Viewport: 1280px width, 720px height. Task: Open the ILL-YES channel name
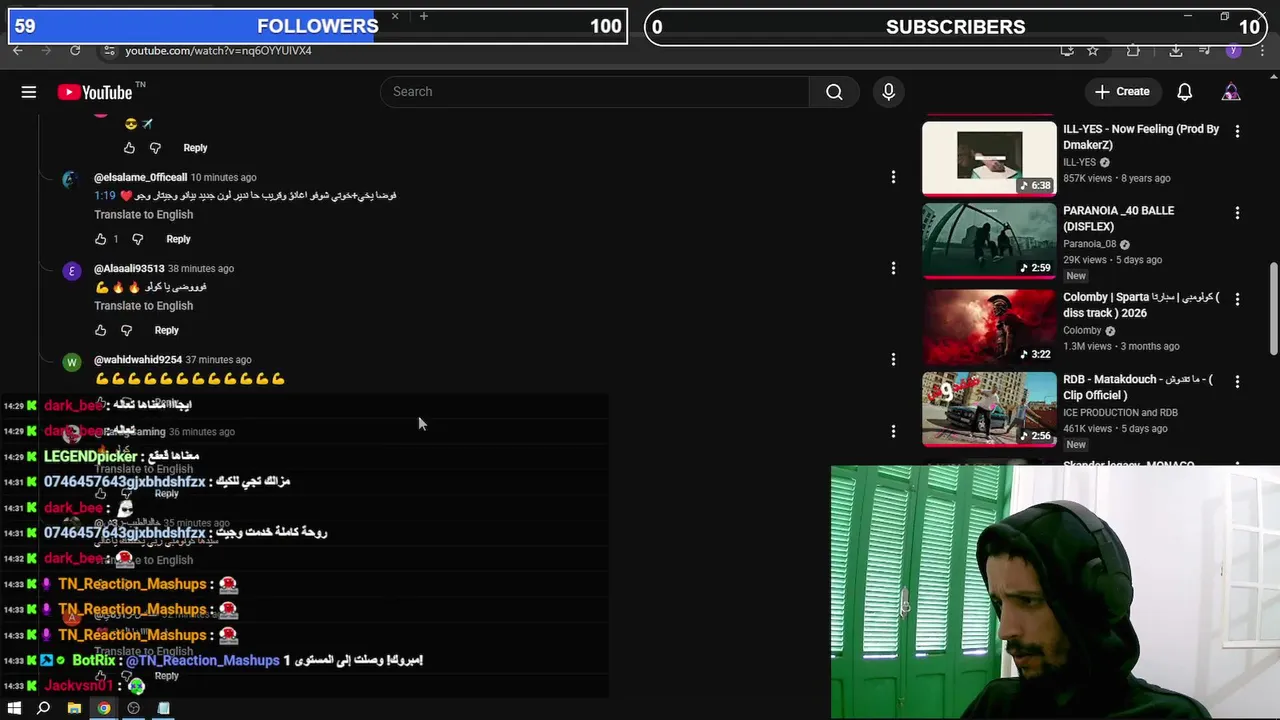click(x=1079, y=162)
